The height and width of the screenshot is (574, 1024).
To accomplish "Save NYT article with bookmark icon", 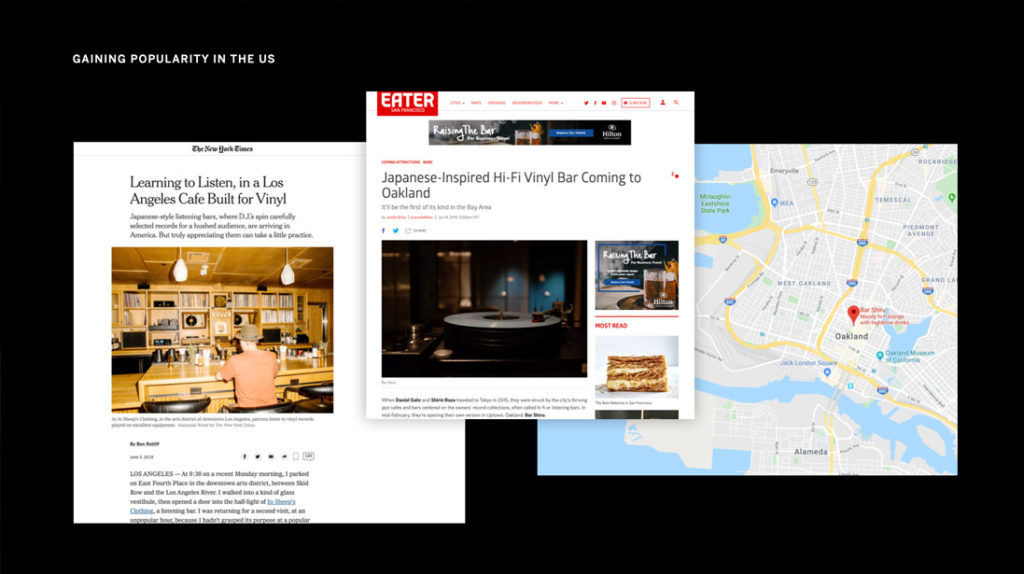I will click(296, 456).
